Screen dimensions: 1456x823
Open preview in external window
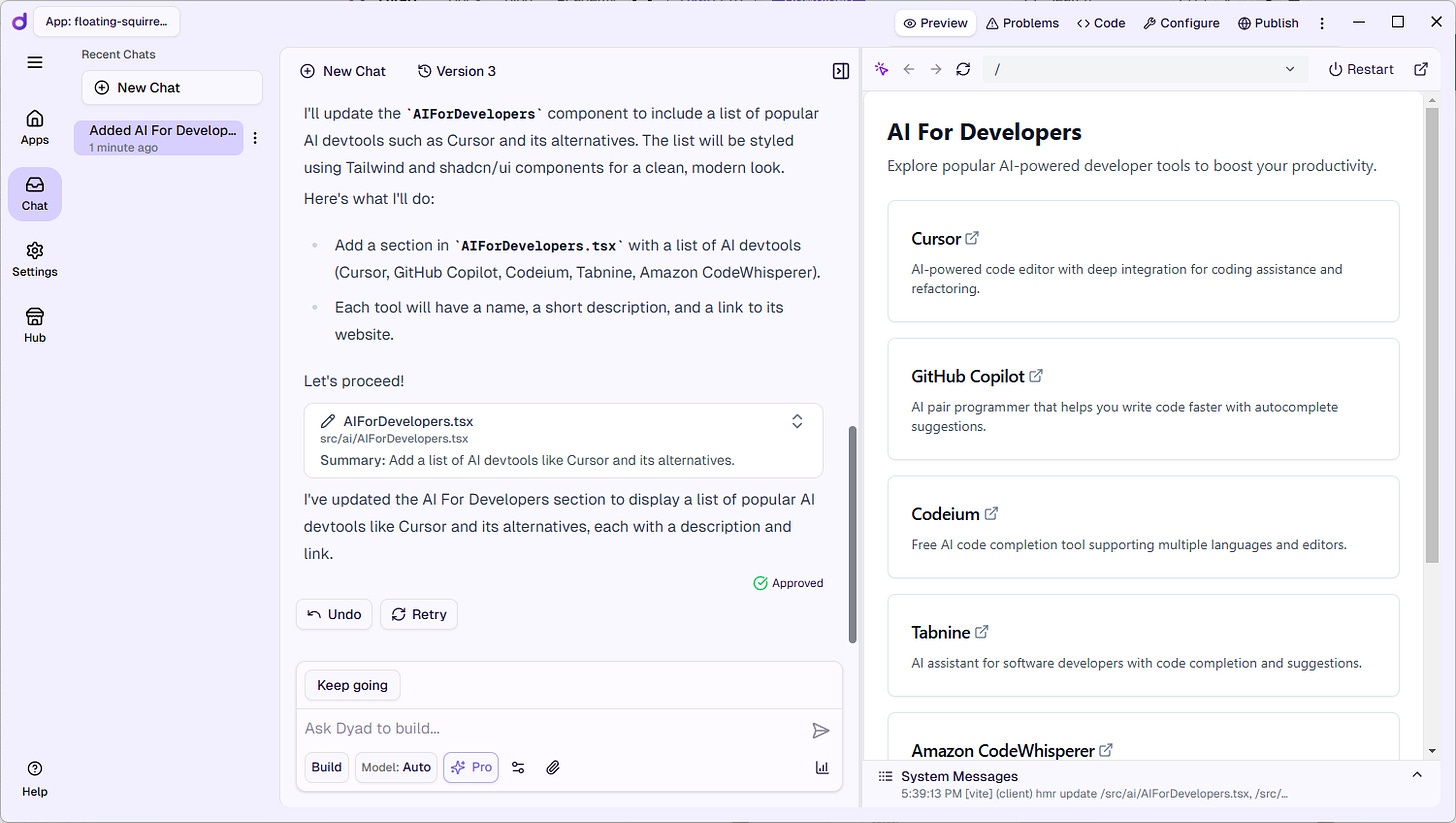1421,69
